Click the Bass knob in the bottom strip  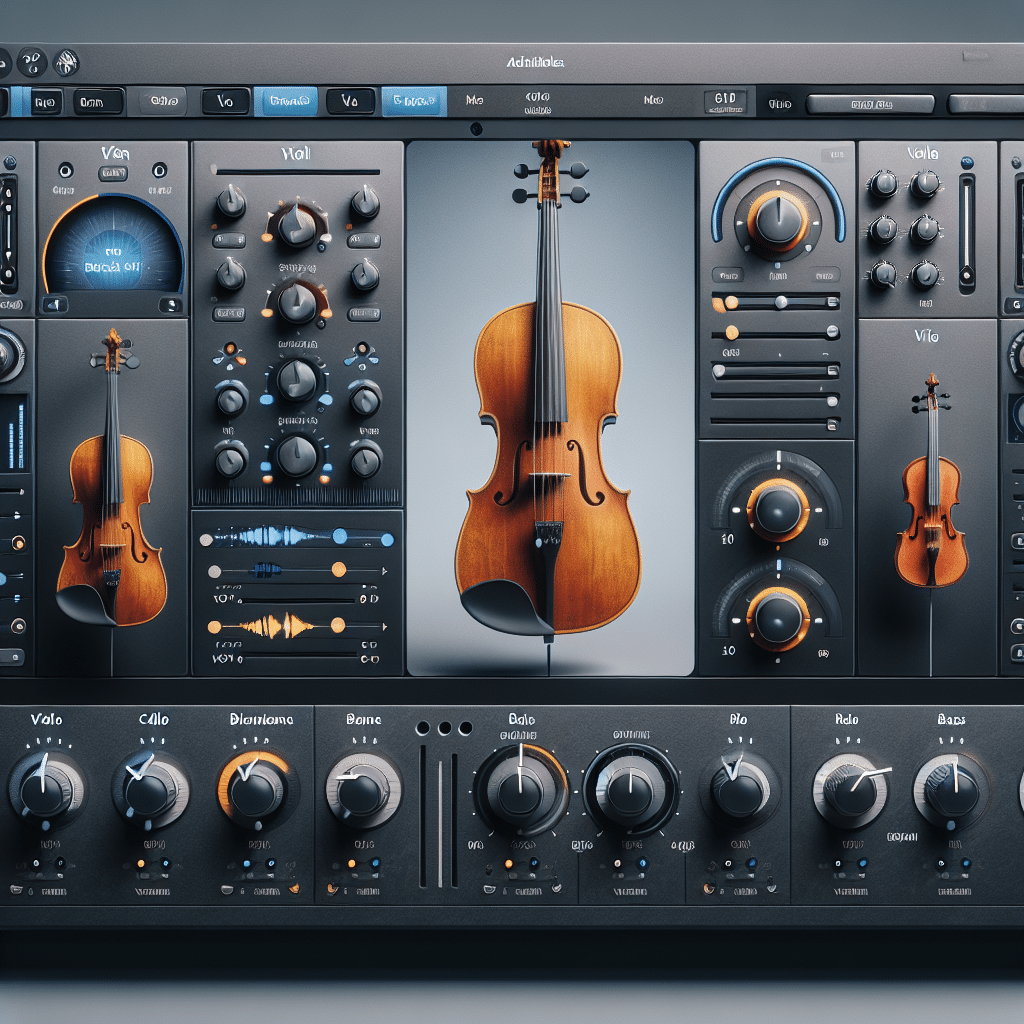tap(952, 792)
